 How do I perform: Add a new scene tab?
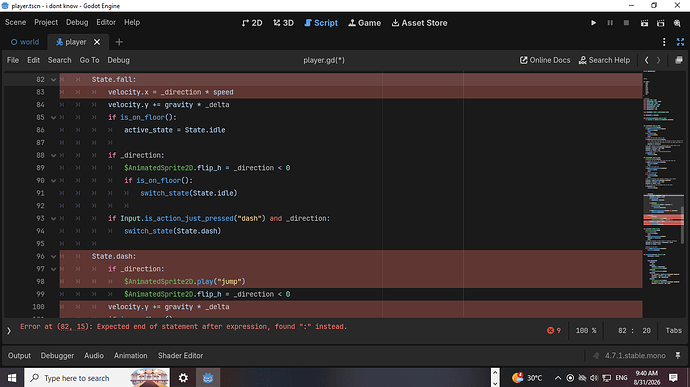[x=119, y=42]
